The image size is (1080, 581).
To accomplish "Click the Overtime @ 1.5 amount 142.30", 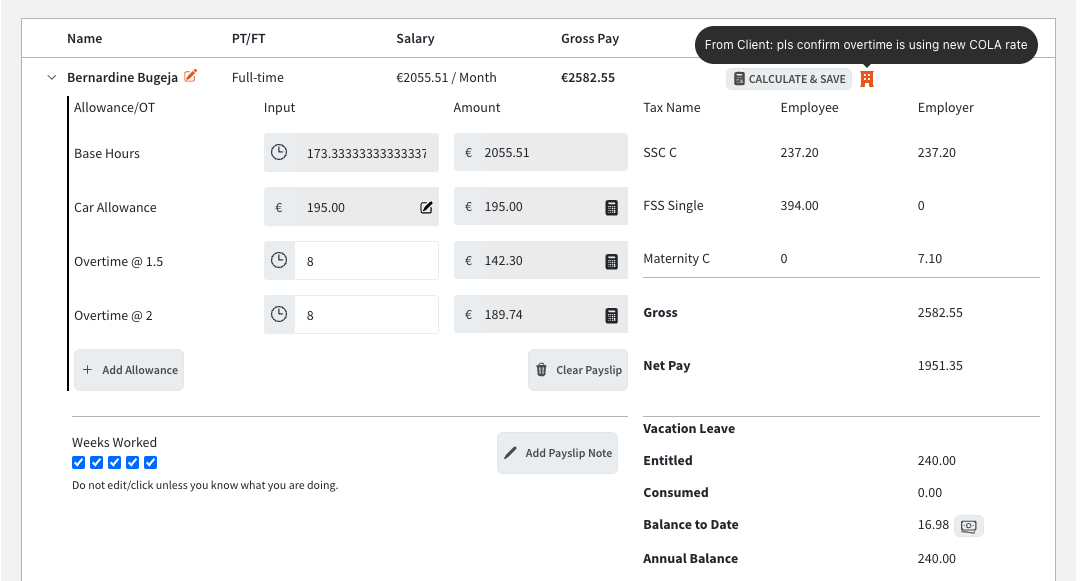I will (503, 261).
